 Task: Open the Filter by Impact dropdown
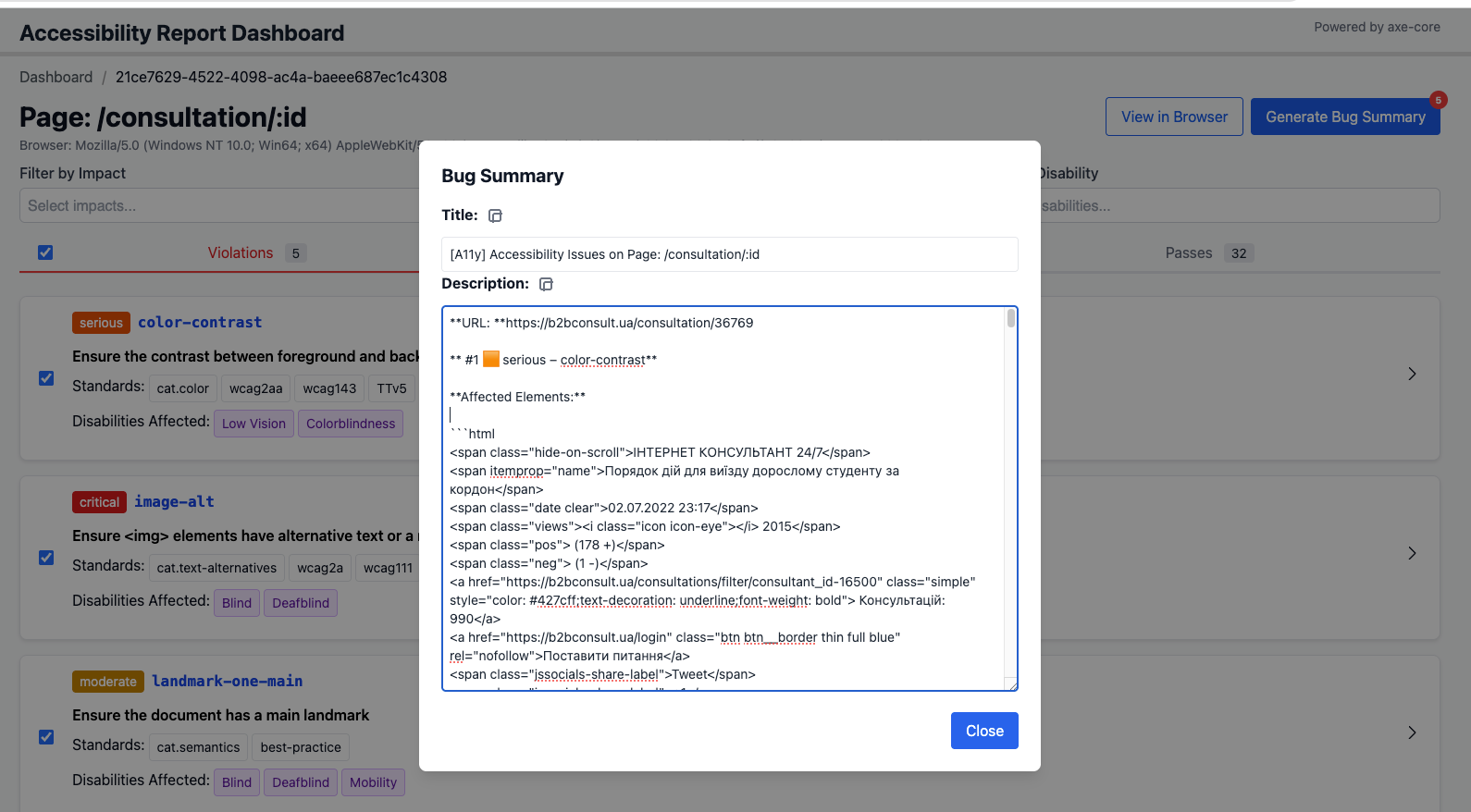point(219,205)
